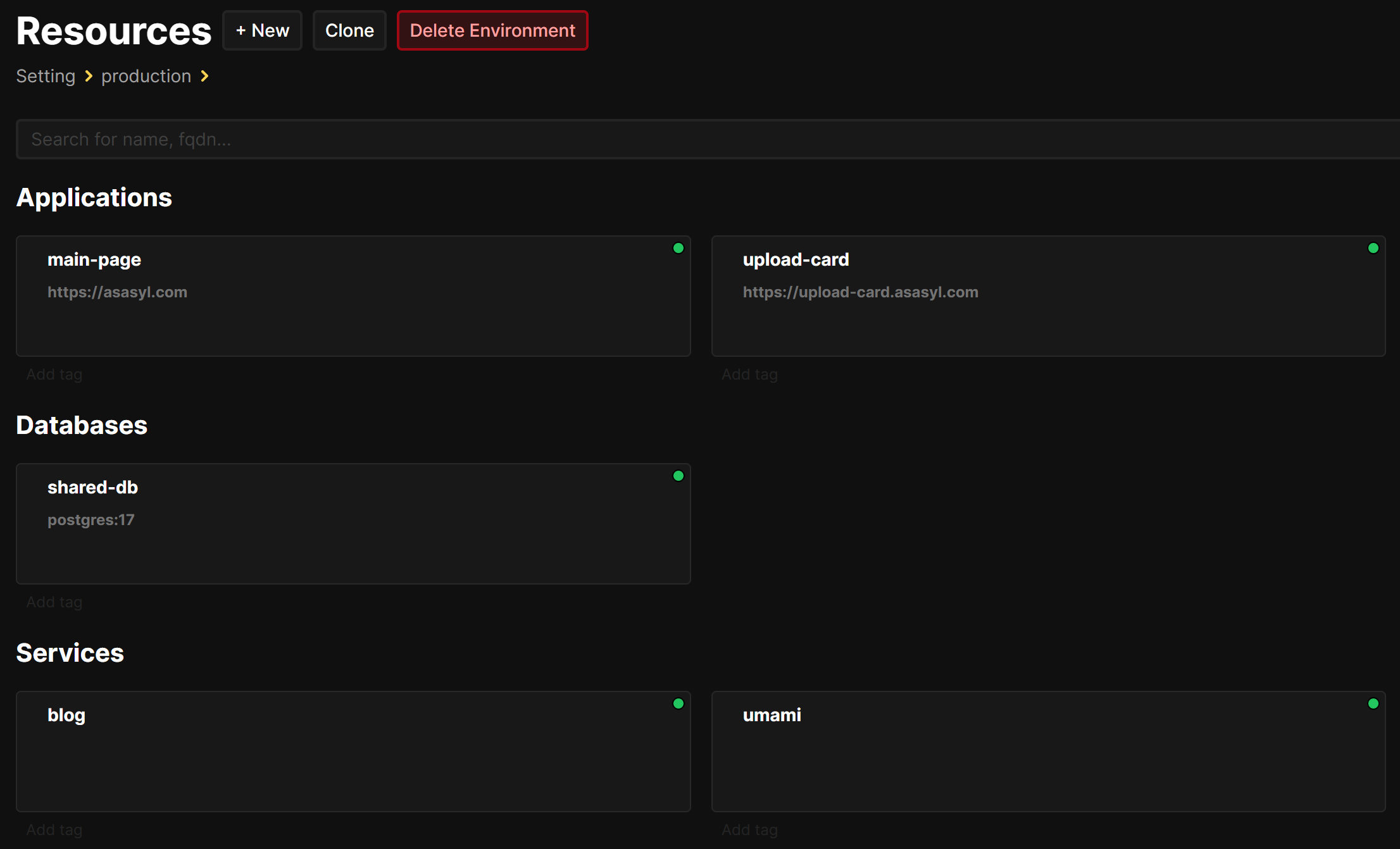This screenshot has height=849, width=1400.
Task: Click green status dot on upload-card card
Action: coord(1373,248)
